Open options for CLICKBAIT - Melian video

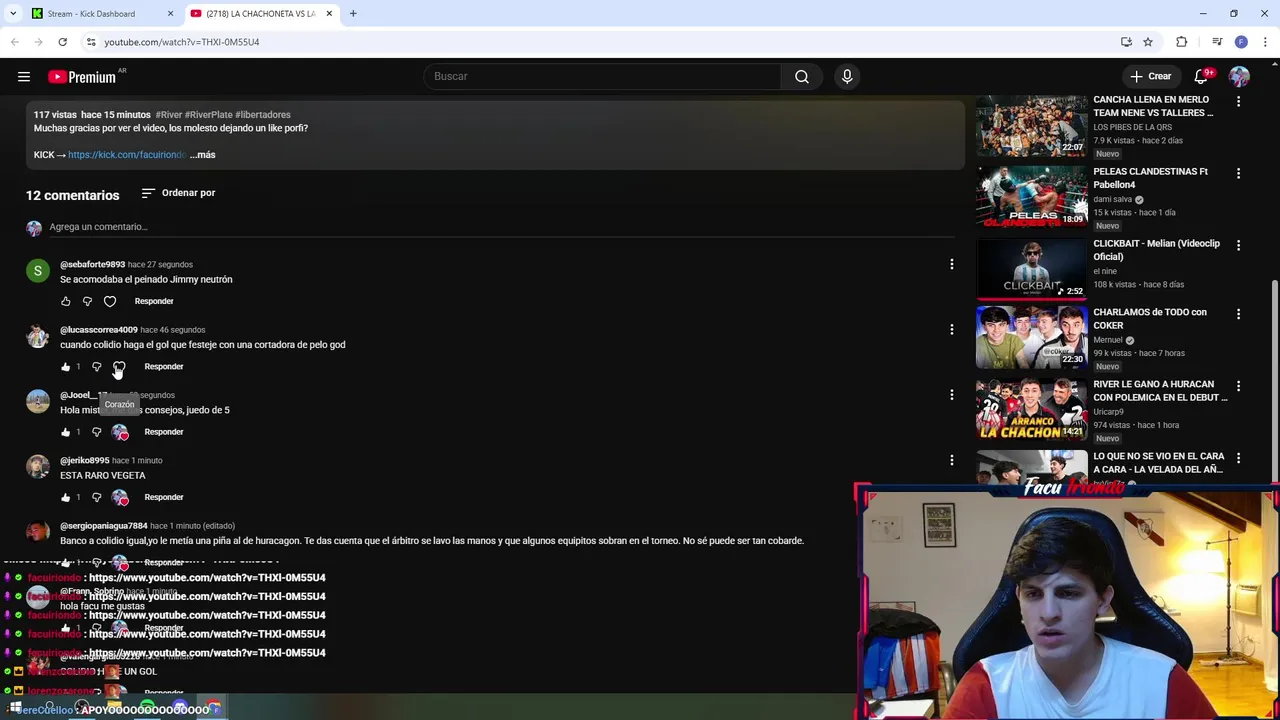pyautogui.click(x=1238, y=245)
